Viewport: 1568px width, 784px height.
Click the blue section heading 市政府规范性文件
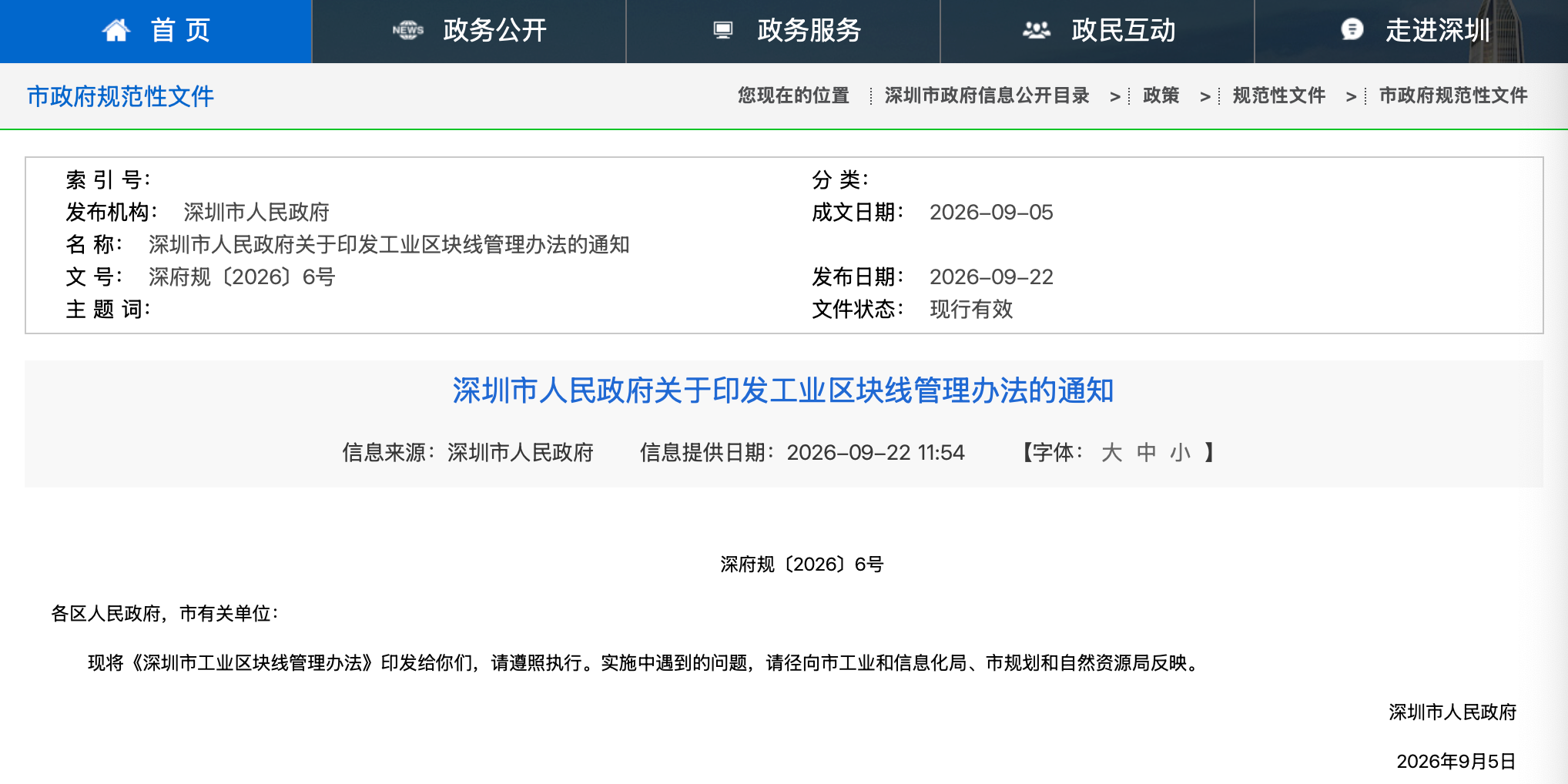coord(120,96)
